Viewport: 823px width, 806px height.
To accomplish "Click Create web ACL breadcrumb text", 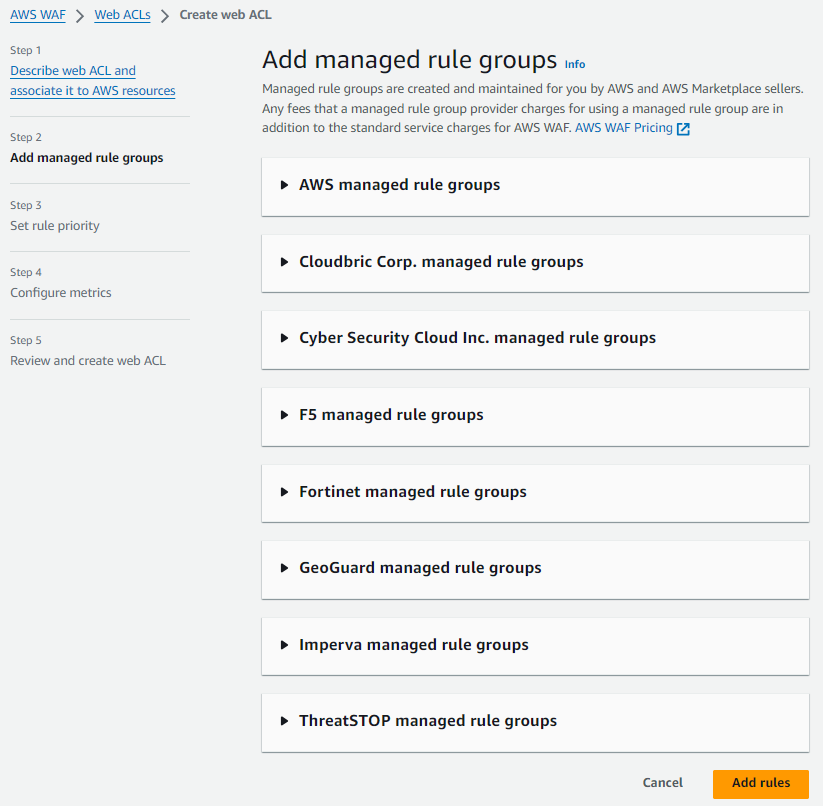I will click(x=225, y=15).
